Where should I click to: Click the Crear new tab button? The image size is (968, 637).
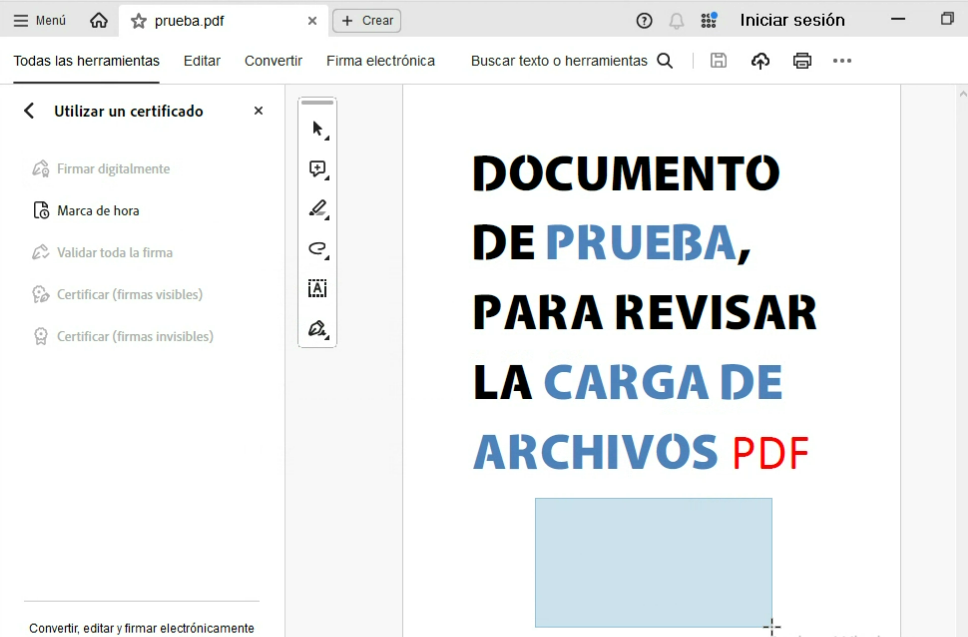click(367, 20)
